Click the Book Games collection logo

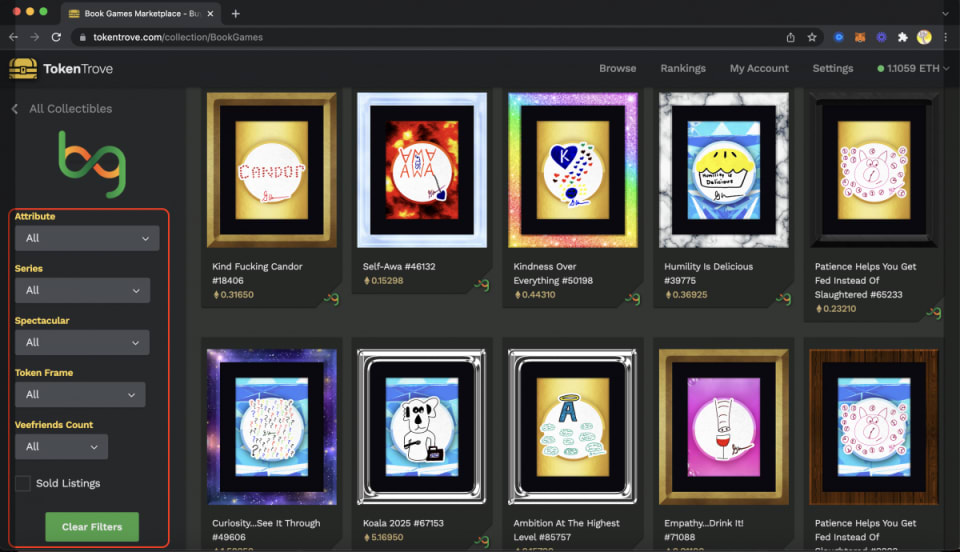91,163
